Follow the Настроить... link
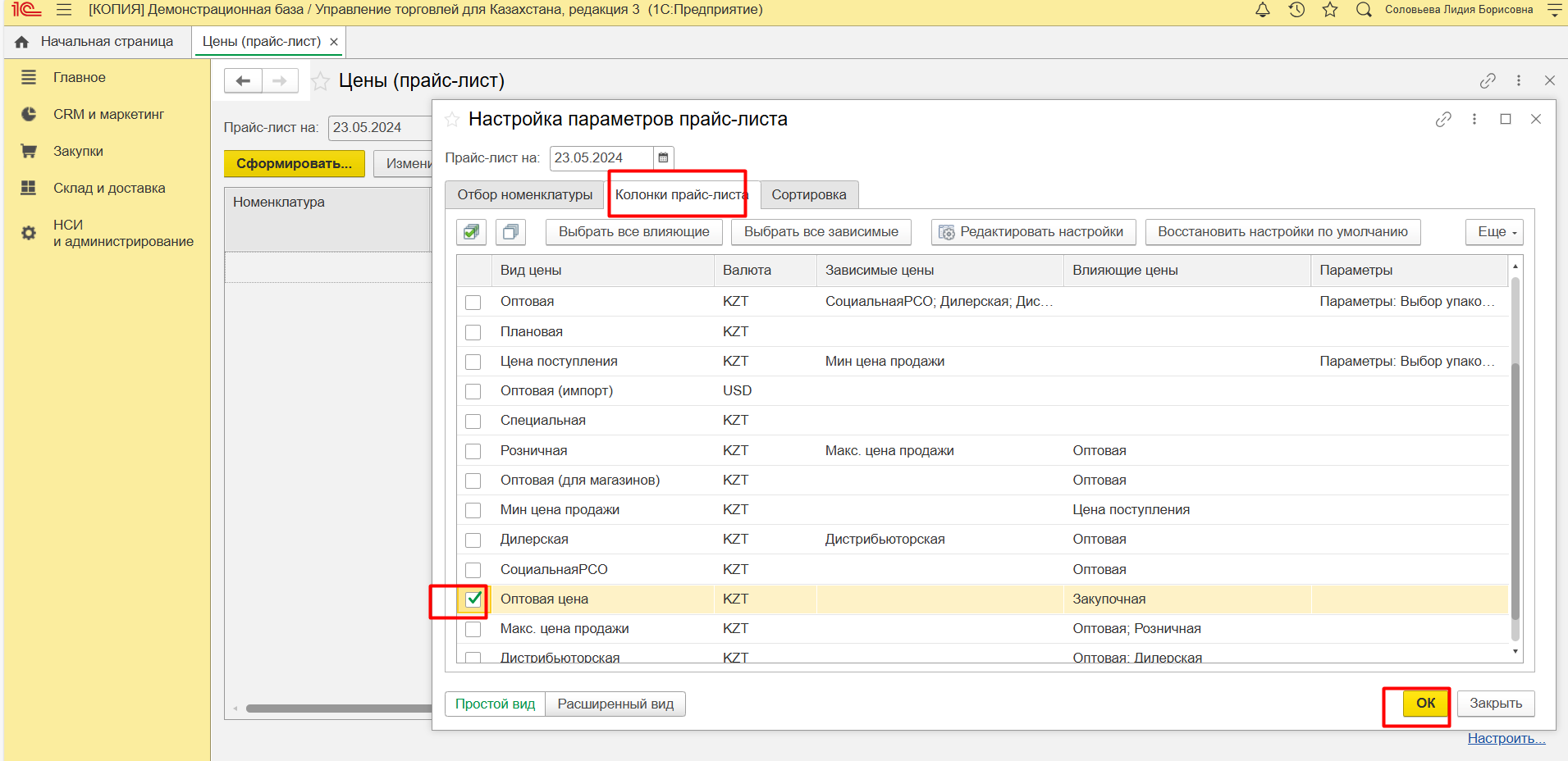Screen dimensions: 1568x761 click(x=1506, y=738)
